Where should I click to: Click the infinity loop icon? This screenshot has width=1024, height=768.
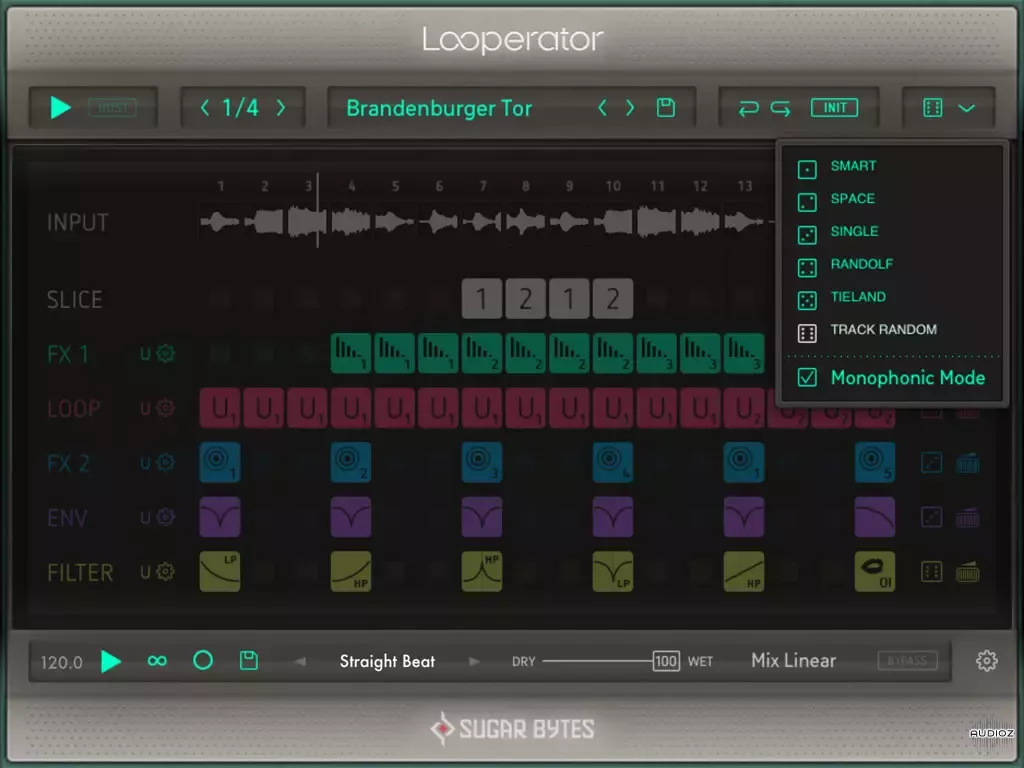click(157, 661)
